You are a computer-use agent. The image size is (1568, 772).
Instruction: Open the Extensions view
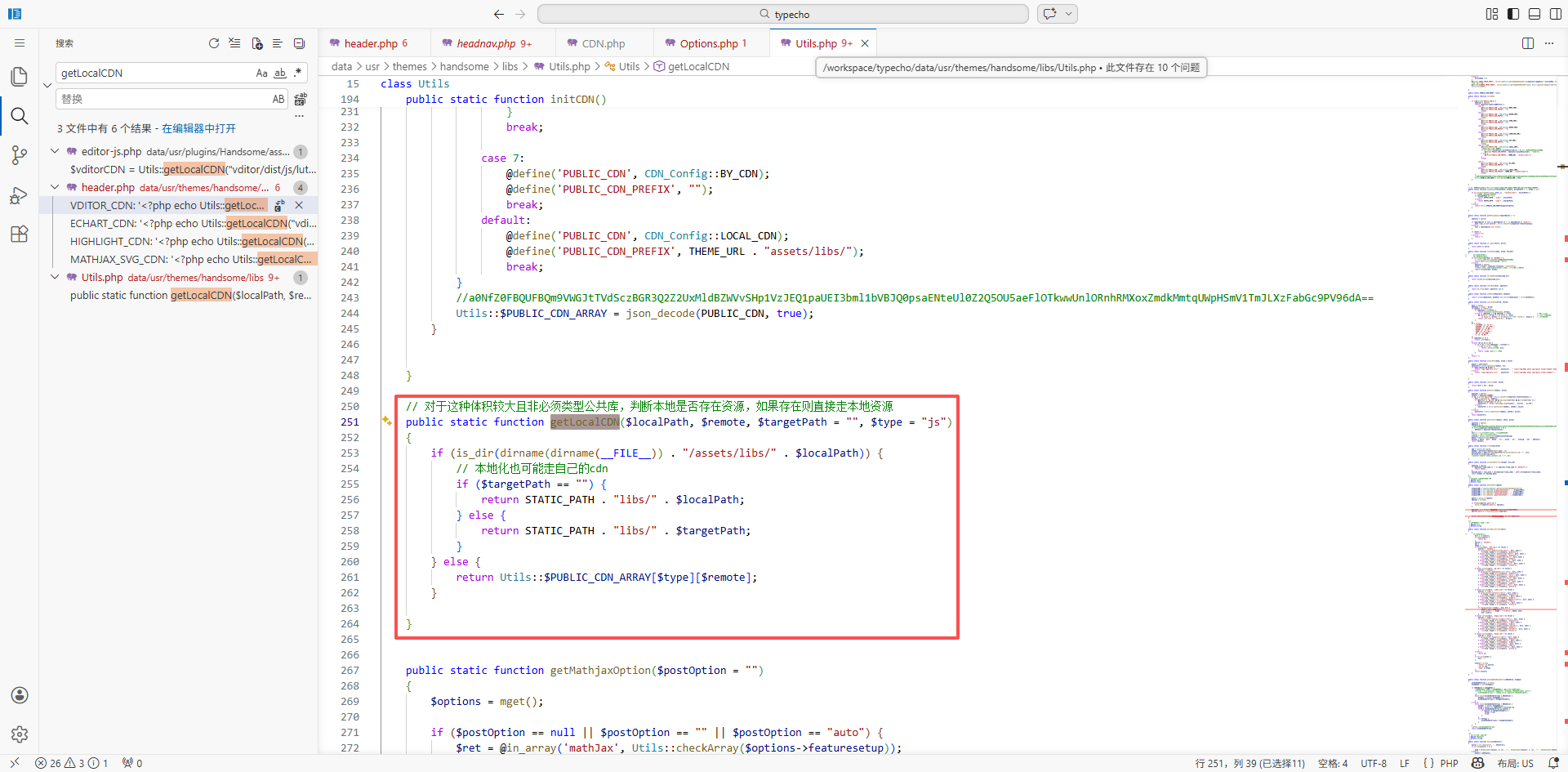click(x=20, y=234)
